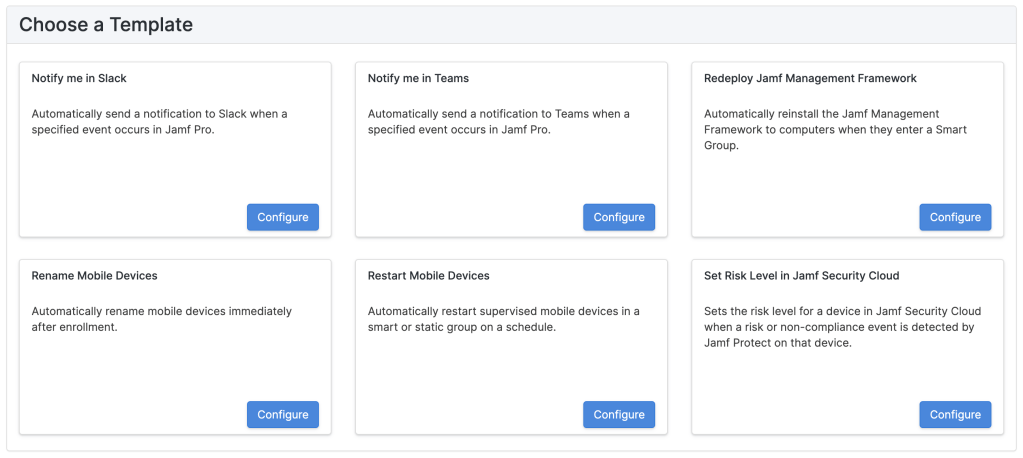Configure the Notify me in Slack template
Viewport: 1023px width, 458px height.
click(282, 217)
